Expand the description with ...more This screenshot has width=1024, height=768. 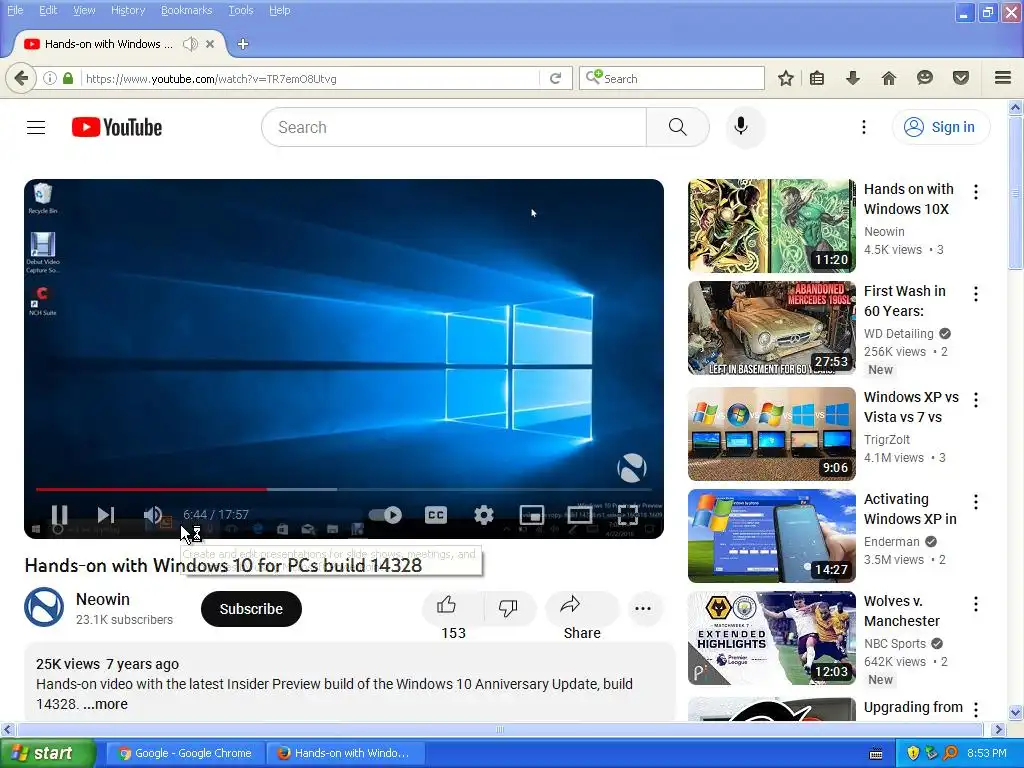point(105,704)
